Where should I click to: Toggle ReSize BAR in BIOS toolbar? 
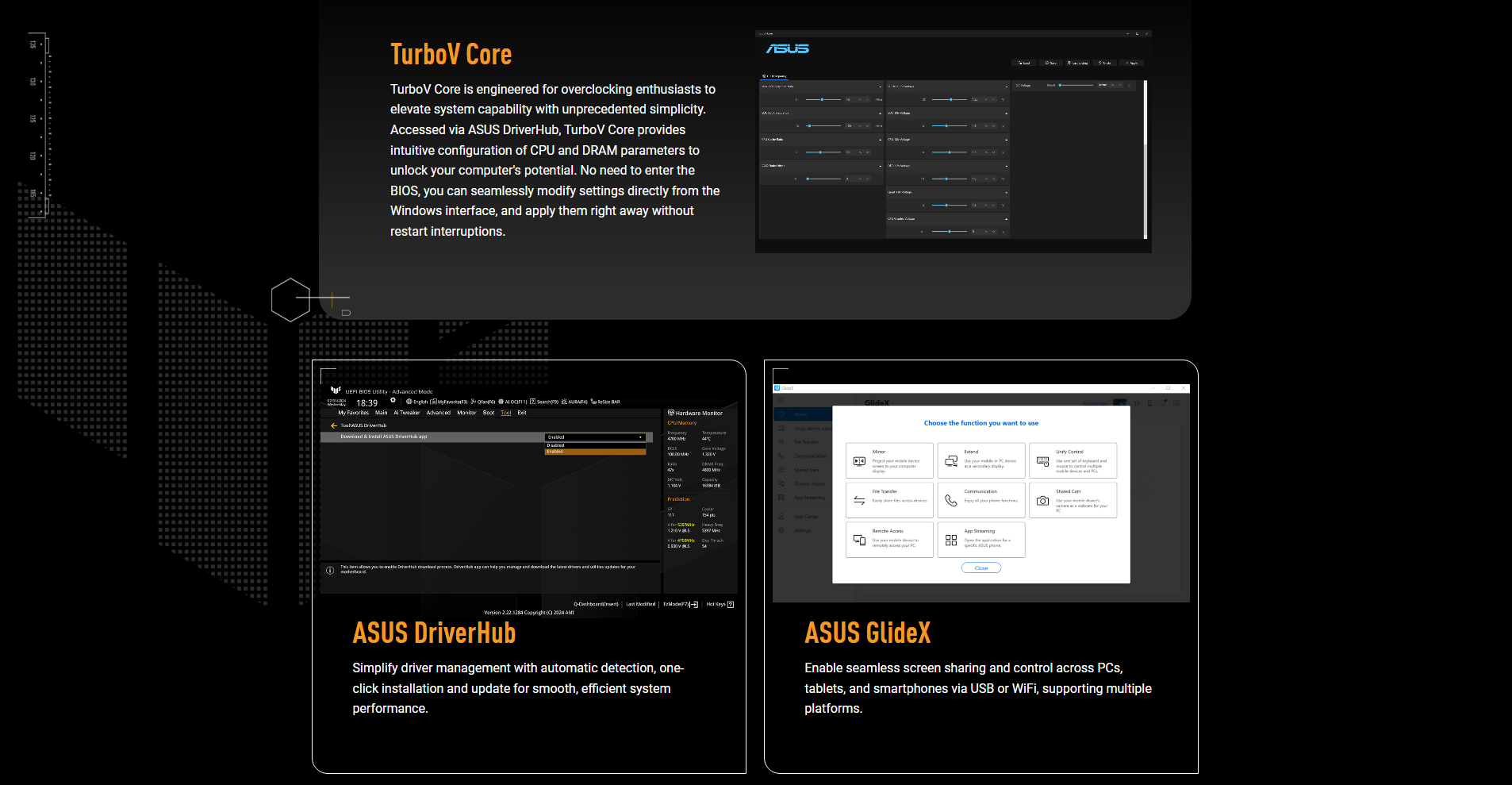[x=605, y=402]
